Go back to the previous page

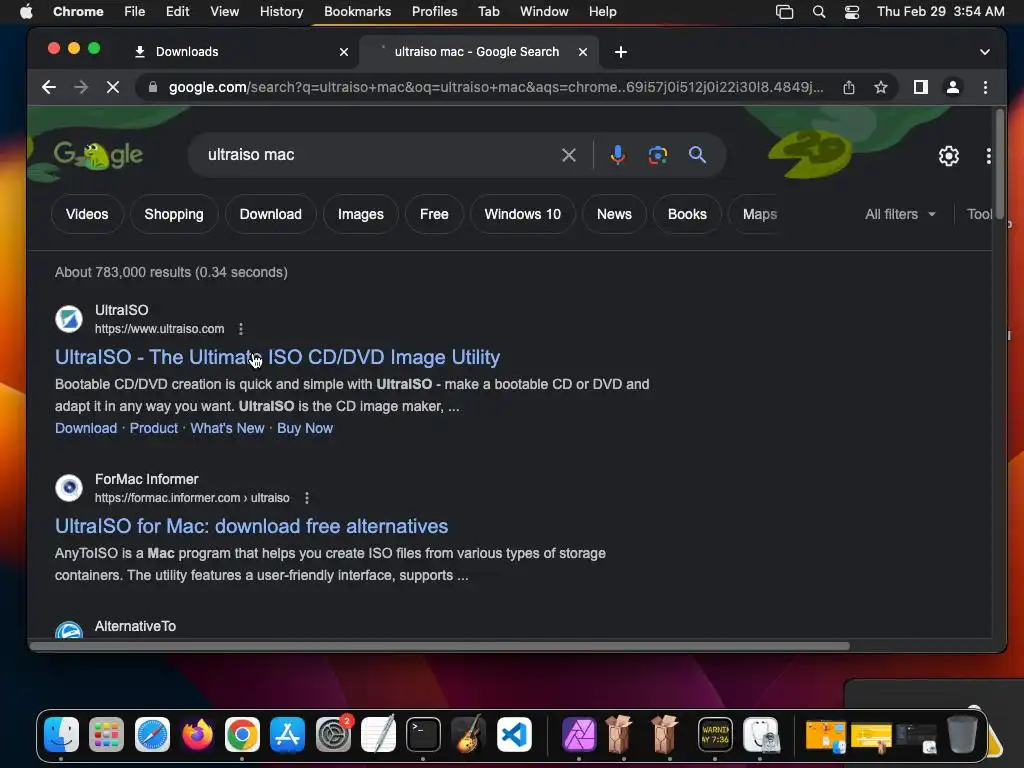49,87
